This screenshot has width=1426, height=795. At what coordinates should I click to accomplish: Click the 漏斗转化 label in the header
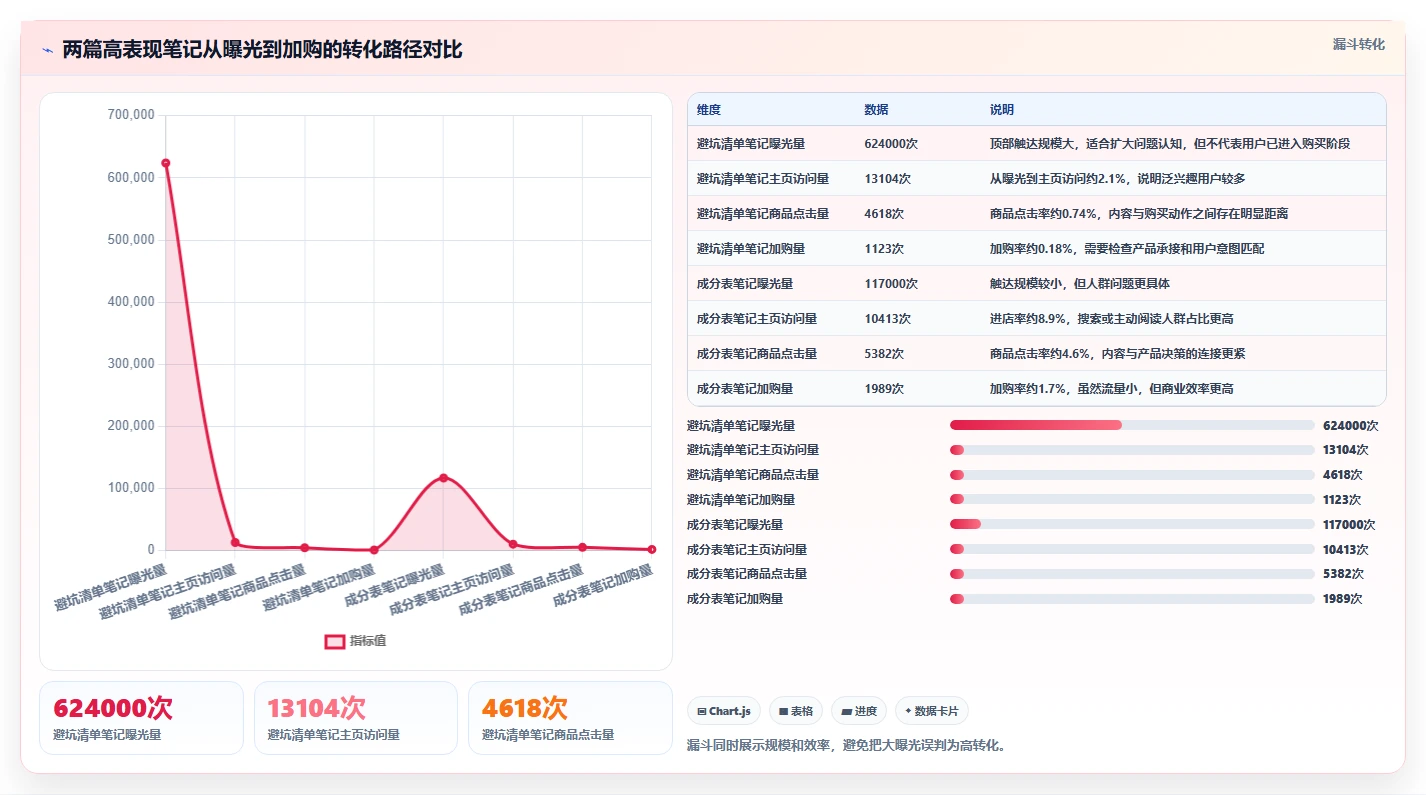[x=1358, y=44]
